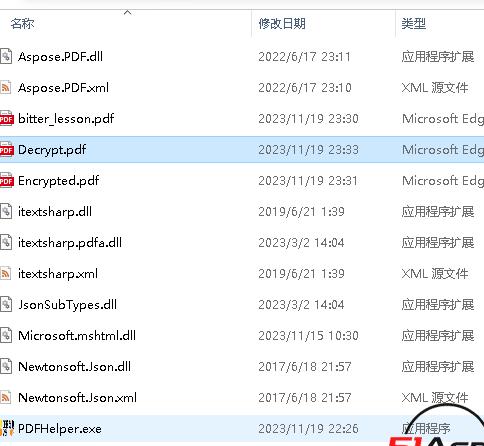The height and width of the screenshot is (446, 484).
Task: Select the bitter_lesson.pdf PDF icon
Action: click(7, 118)
